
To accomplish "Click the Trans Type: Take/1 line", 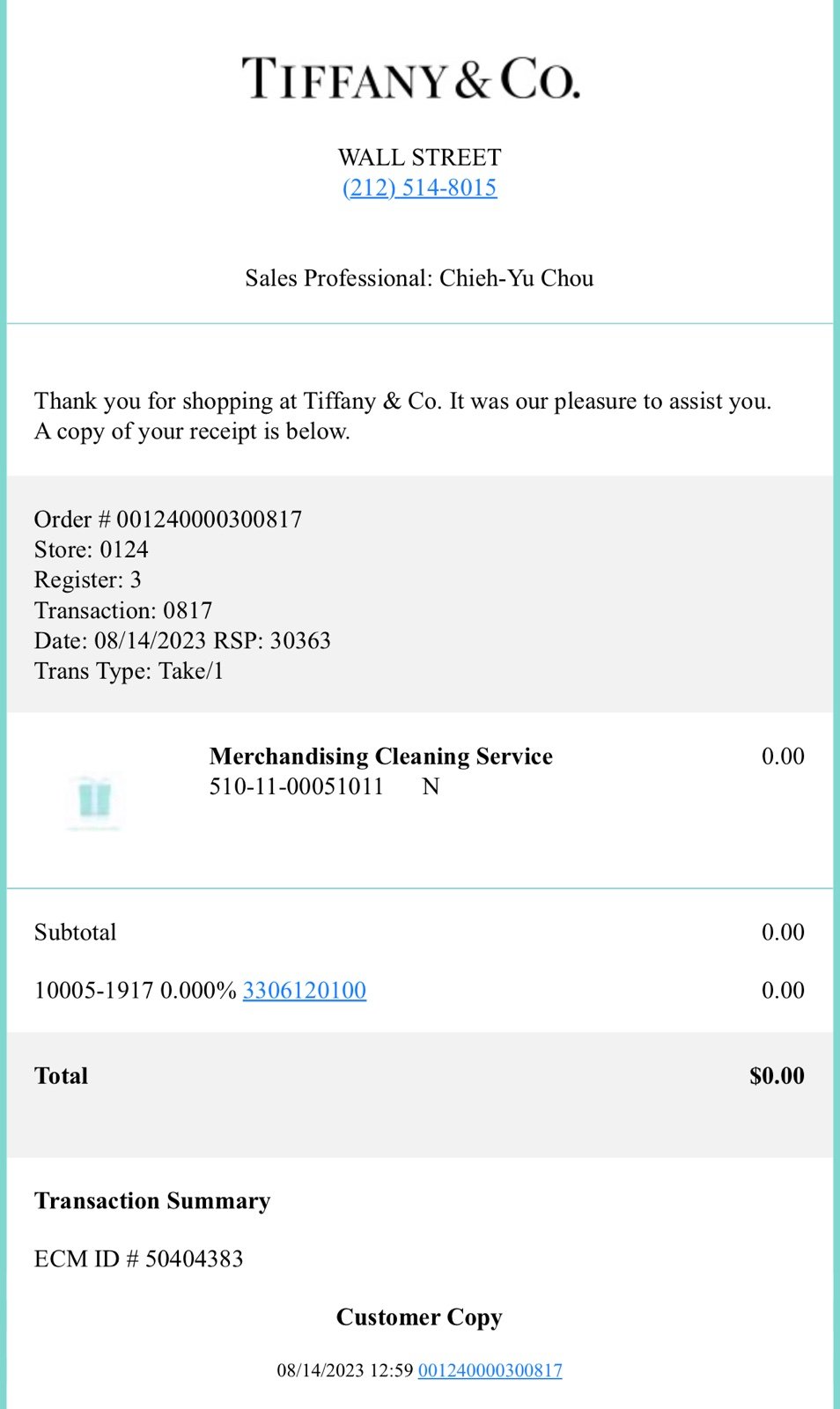I will tap(129, 671).
